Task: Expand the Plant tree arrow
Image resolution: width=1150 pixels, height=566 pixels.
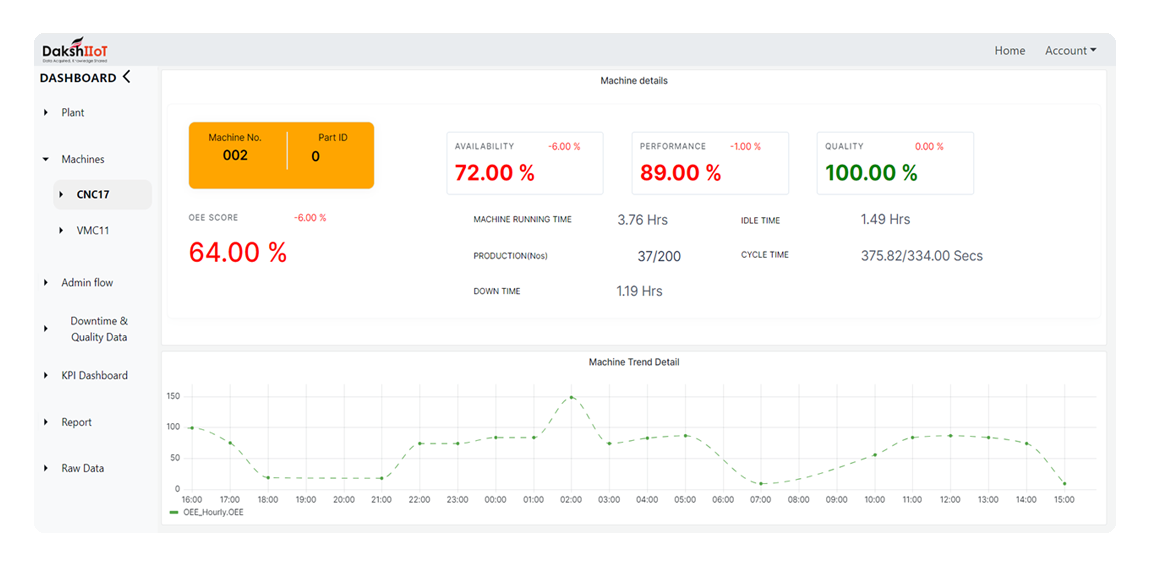Action: point(46,113)
